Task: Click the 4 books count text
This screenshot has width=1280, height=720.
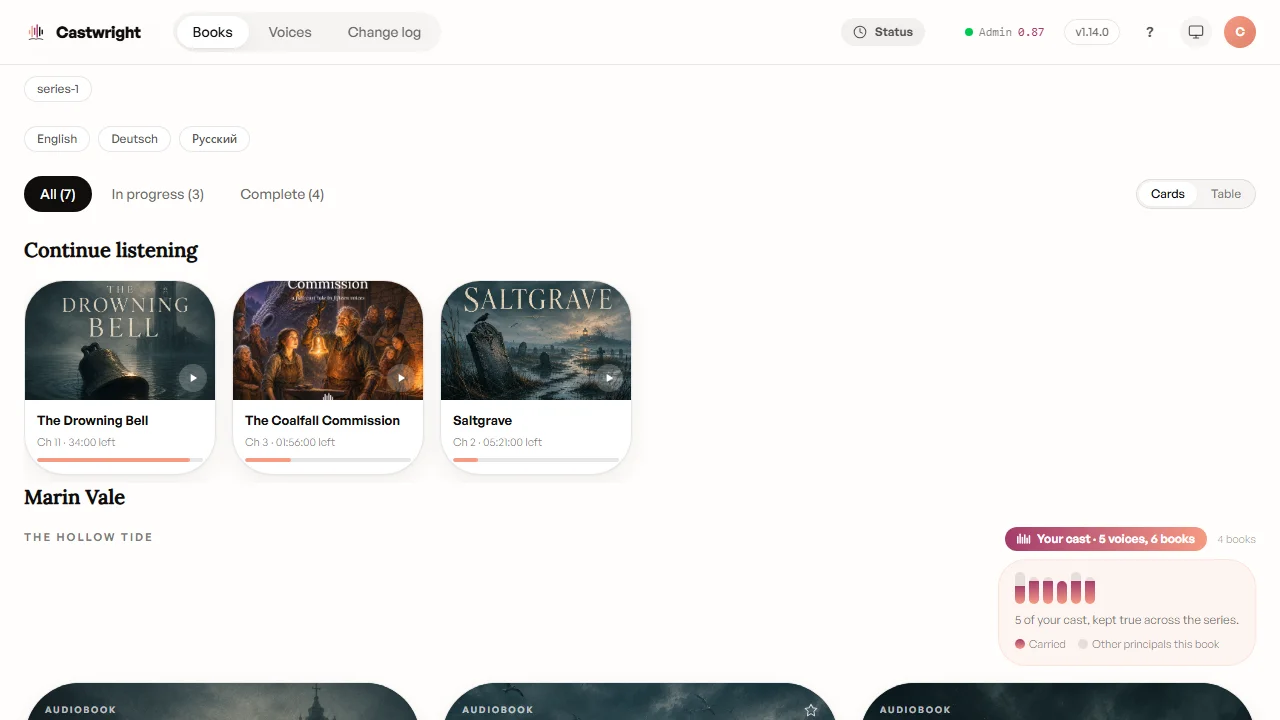Action: coord(1236,539)
